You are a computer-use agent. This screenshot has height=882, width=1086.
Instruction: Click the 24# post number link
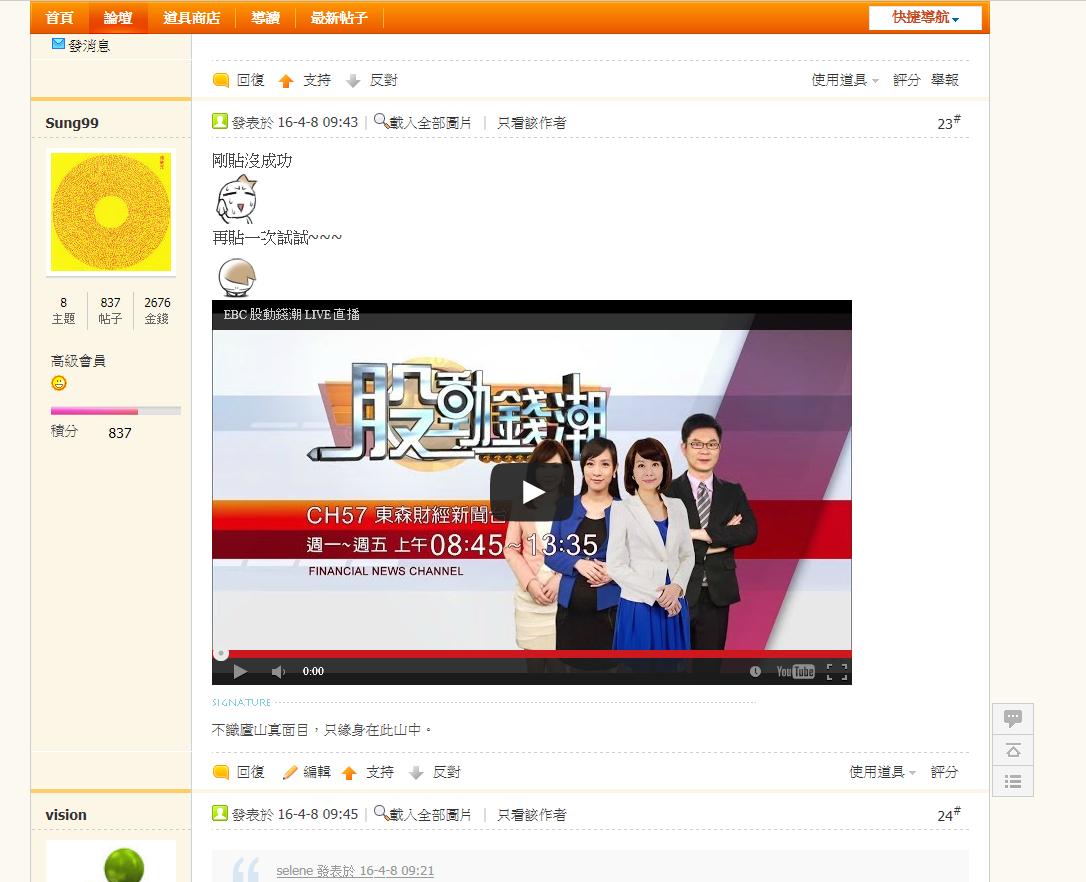pyautogui.click(x=949, y=815)
